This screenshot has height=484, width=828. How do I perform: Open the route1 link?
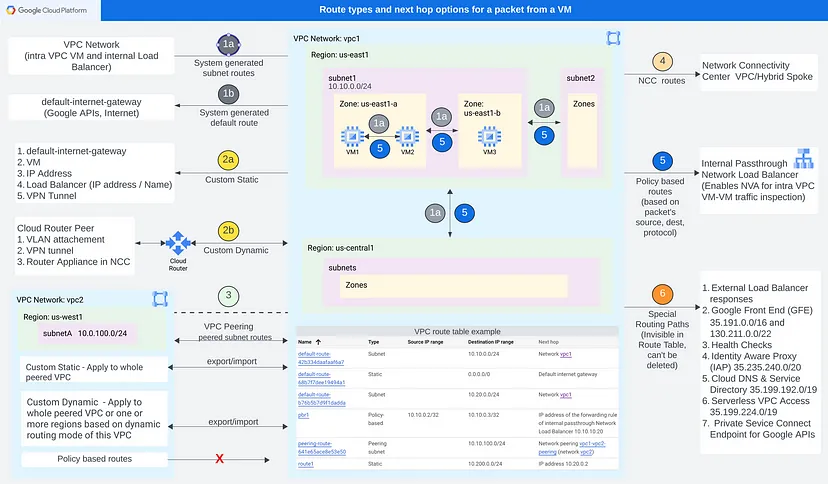point(305,464)
